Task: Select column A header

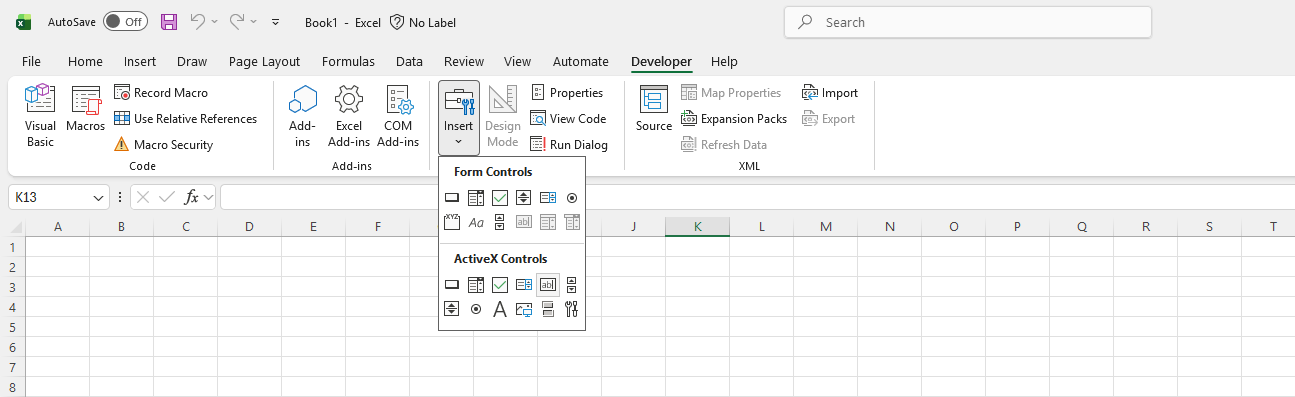Action: tap(58, 227)
